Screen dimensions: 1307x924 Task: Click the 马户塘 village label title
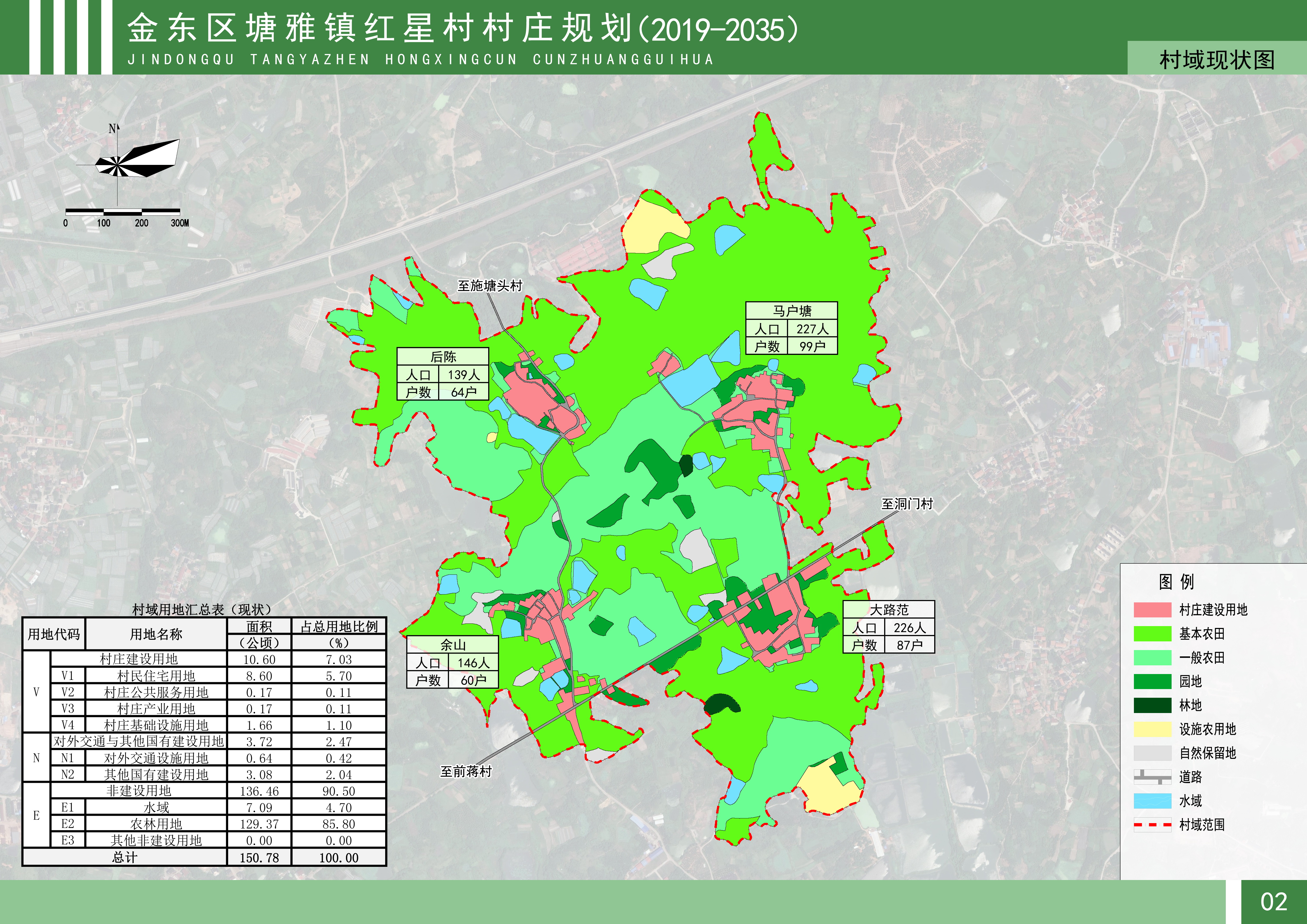tap(792, 311)
